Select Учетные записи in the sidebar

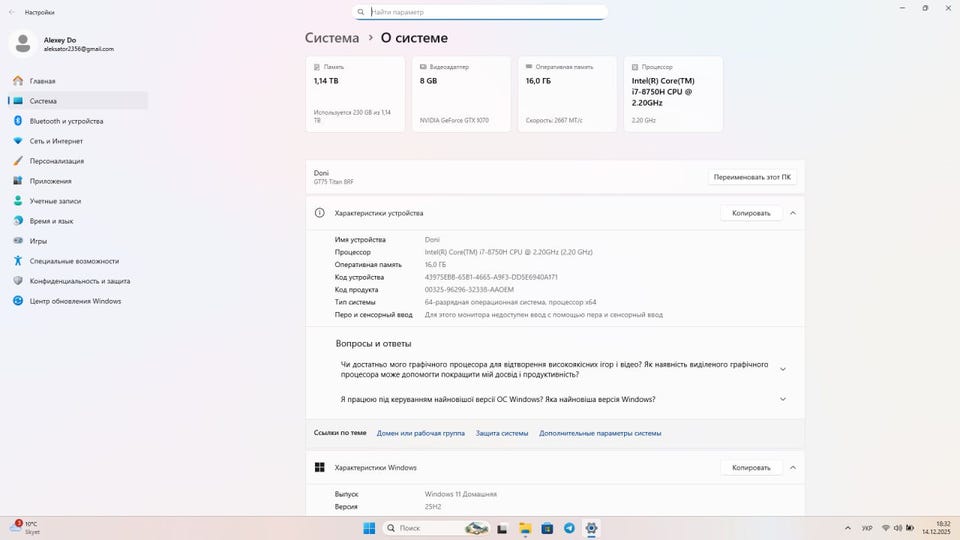tap(56, 201)
